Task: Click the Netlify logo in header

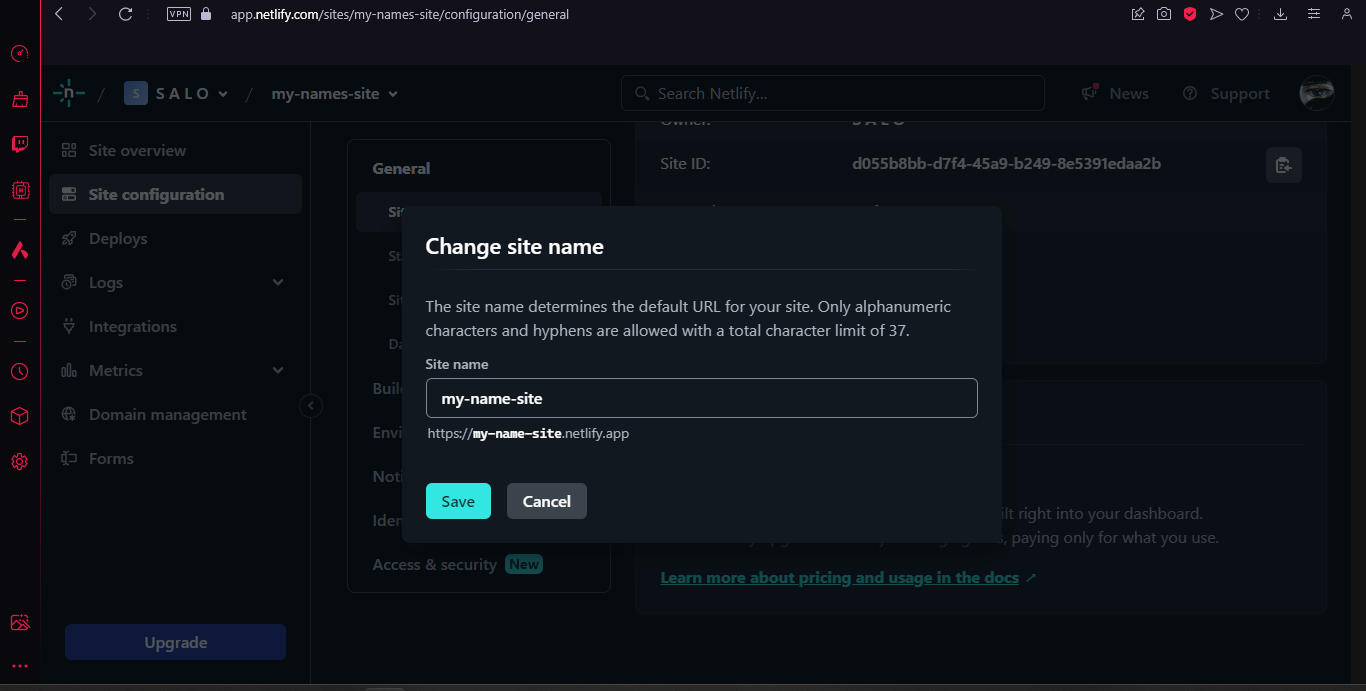Action: [x=69, y=93]
